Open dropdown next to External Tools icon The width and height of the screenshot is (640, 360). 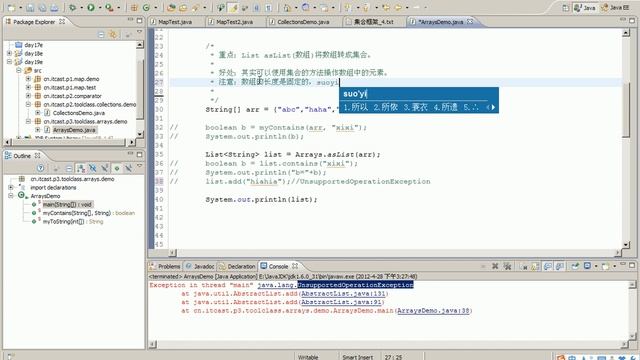point(118,7)
